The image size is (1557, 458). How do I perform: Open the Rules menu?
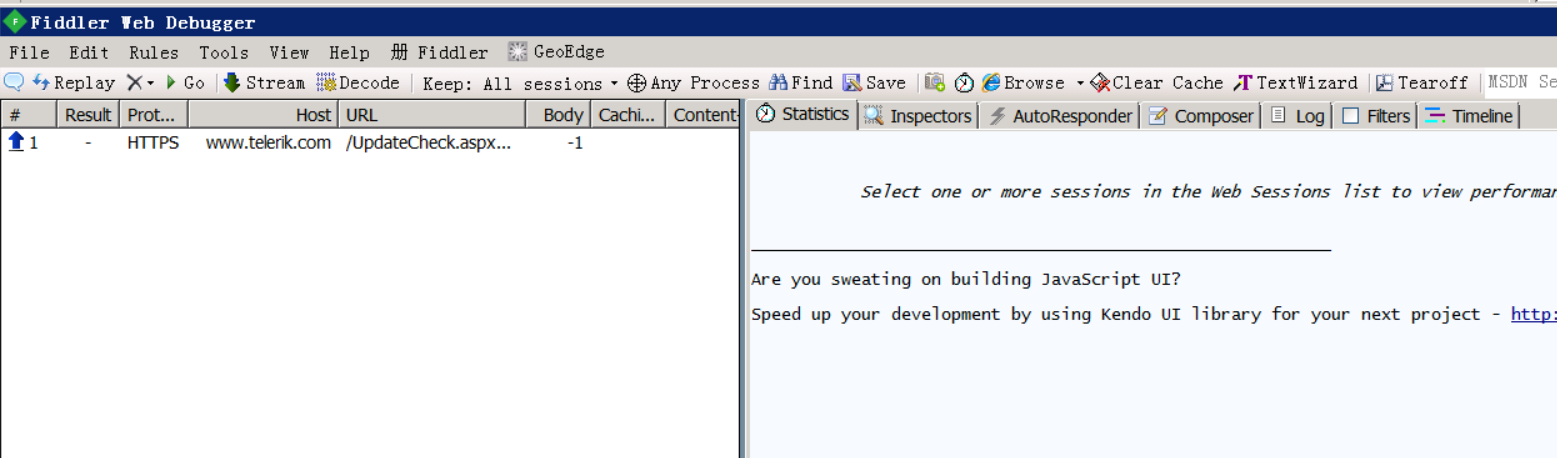point(153,53)
